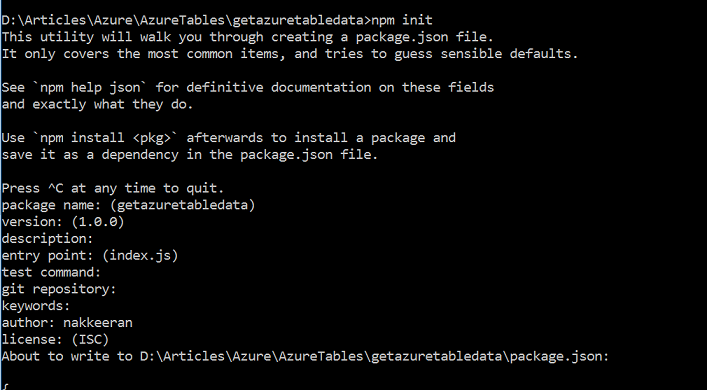This screenshot has height=390, width=707.
Task: Click the license (ISC) prompt line
Action: coord(55,340)
